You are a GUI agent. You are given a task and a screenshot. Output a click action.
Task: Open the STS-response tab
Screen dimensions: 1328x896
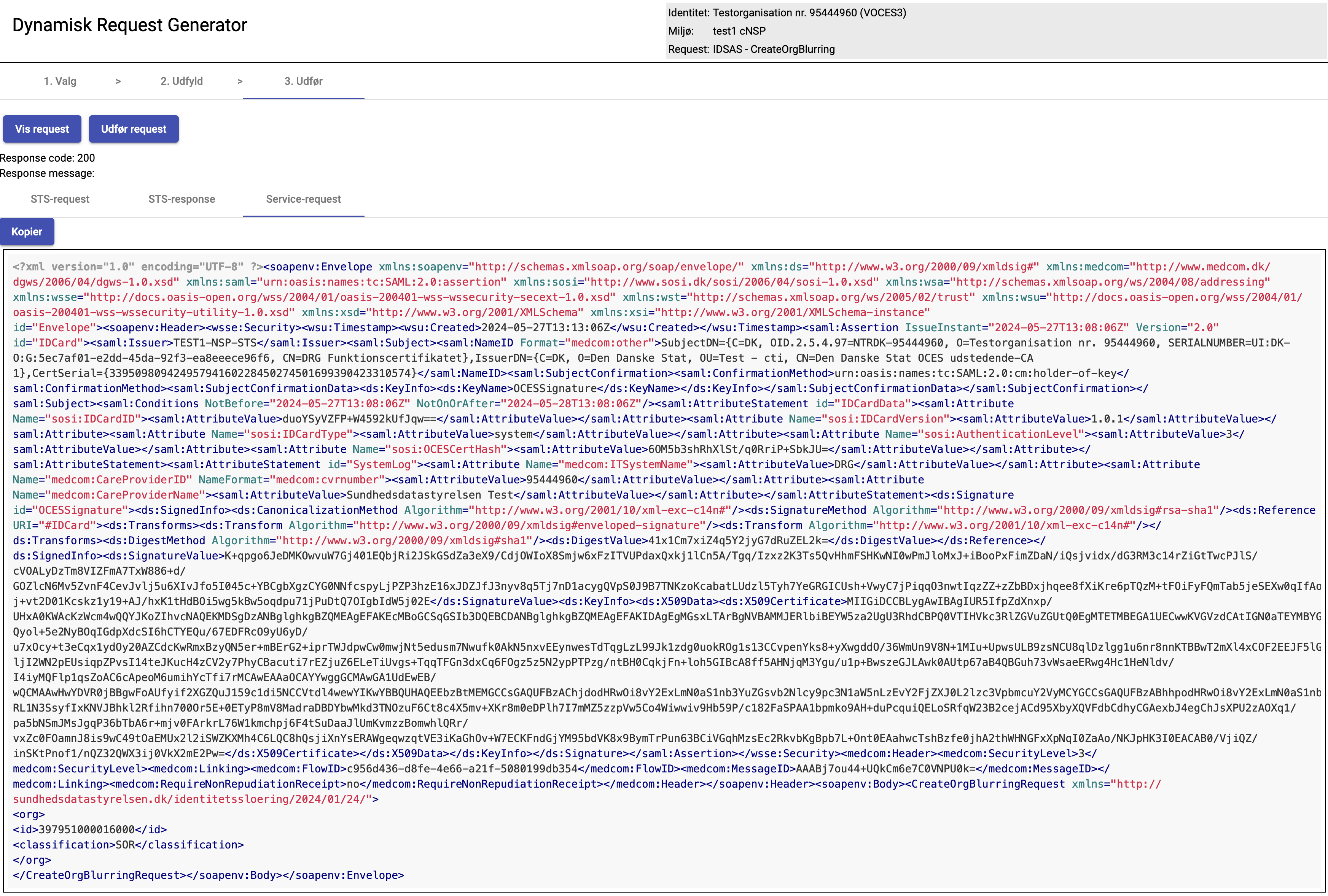point(182,199)
